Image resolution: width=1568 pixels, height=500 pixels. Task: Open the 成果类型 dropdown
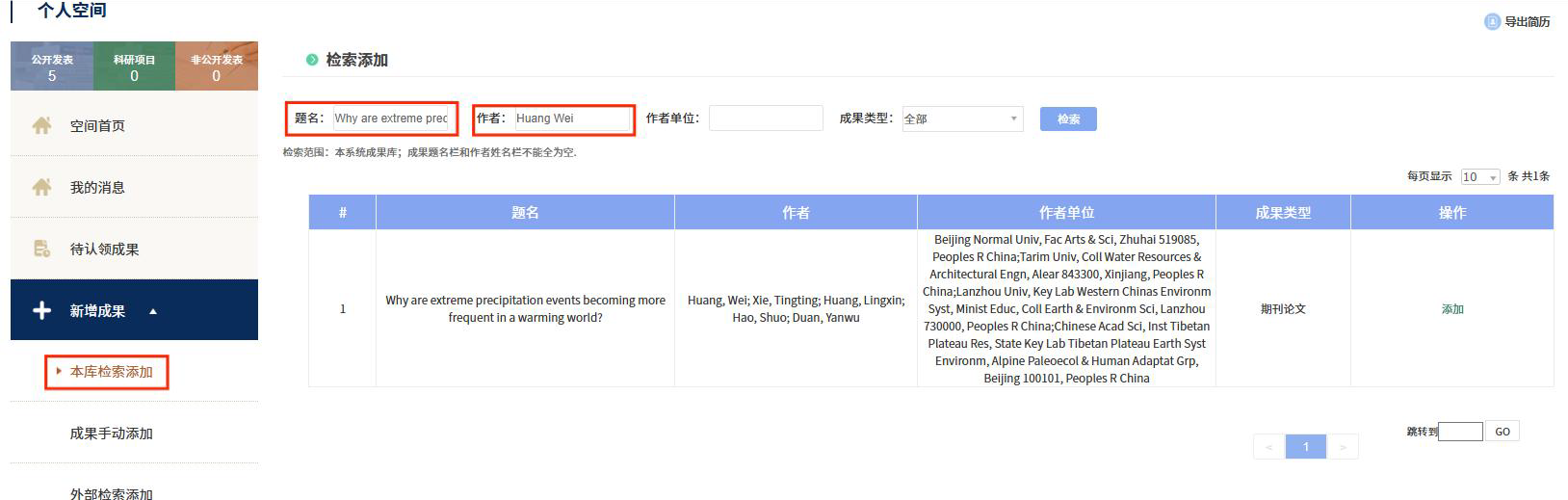point(962,118)
